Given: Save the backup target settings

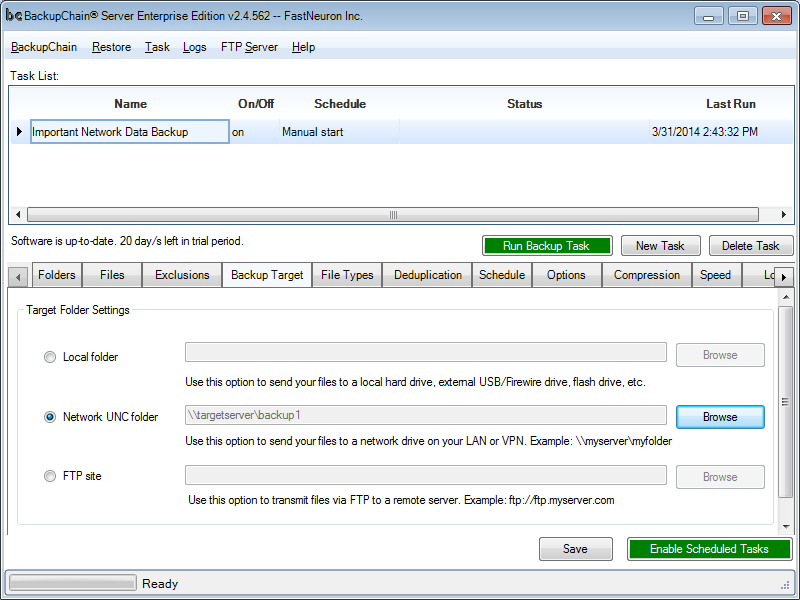Looking at the screenshot, I should coord(576,549).
